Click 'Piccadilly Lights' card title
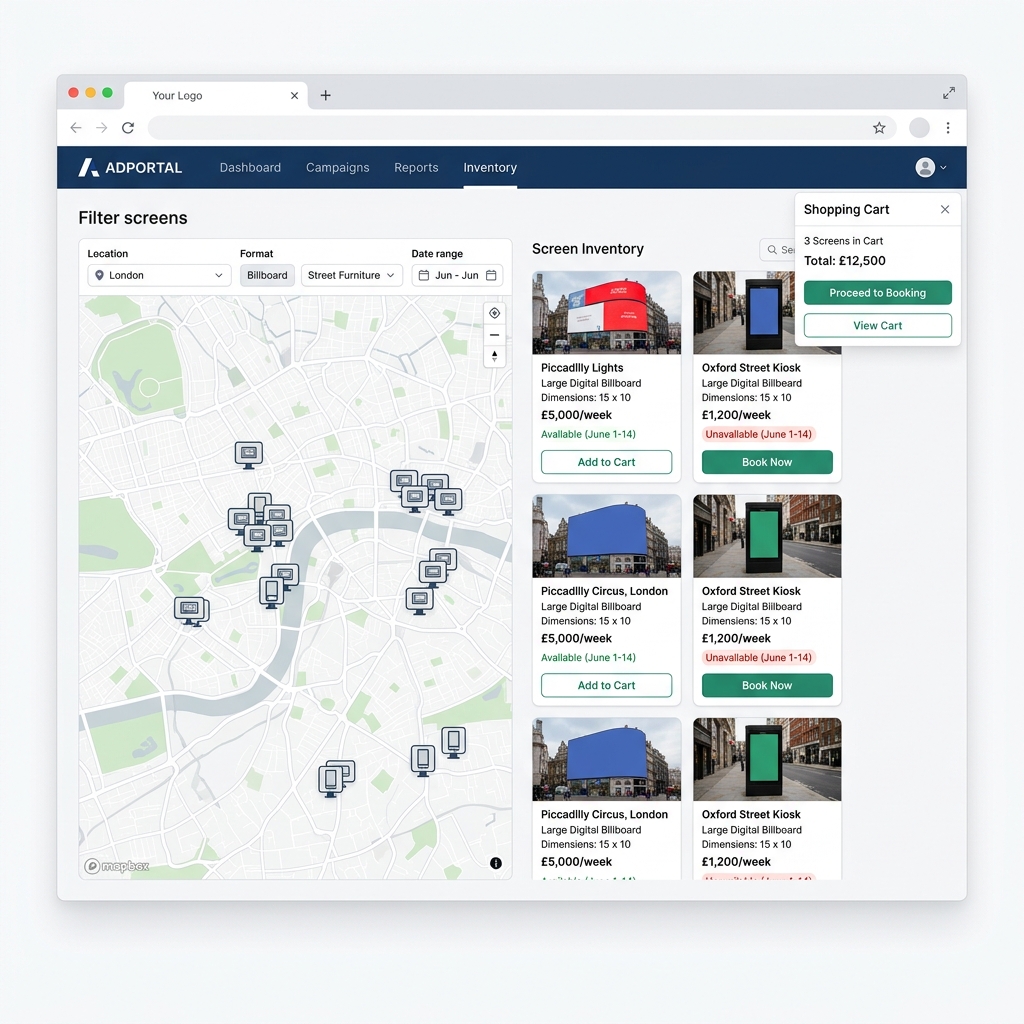1024x1024 pixels. pos(582,368)
